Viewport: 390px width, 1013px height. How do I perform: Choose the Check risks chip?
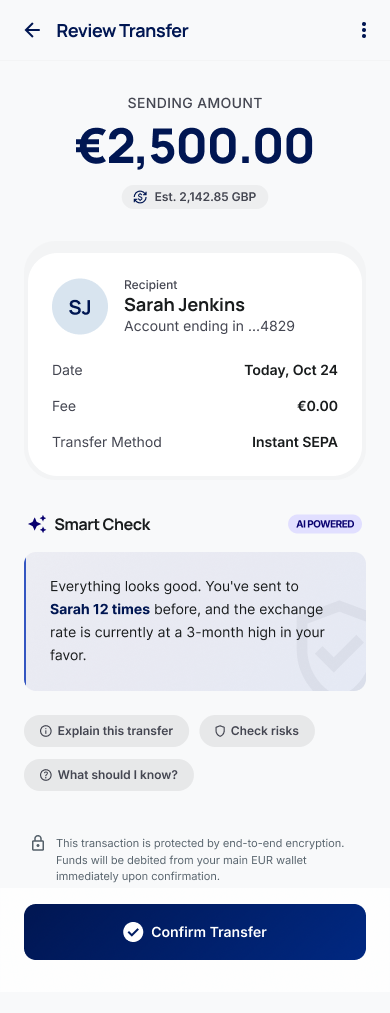click(x=257, y=731)
